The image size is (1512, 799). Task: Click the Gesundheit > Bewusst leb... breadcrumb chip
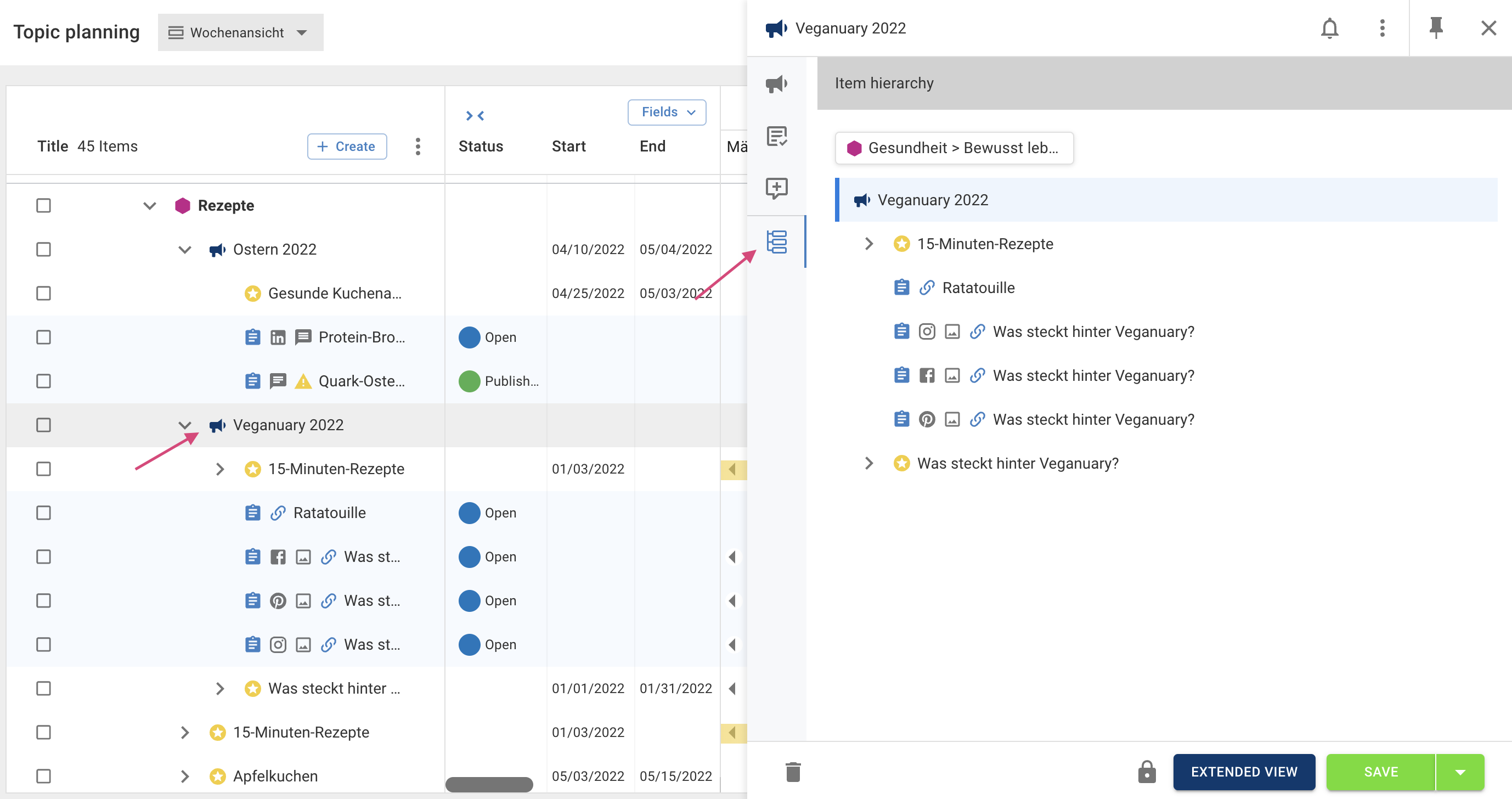point(954,148)
